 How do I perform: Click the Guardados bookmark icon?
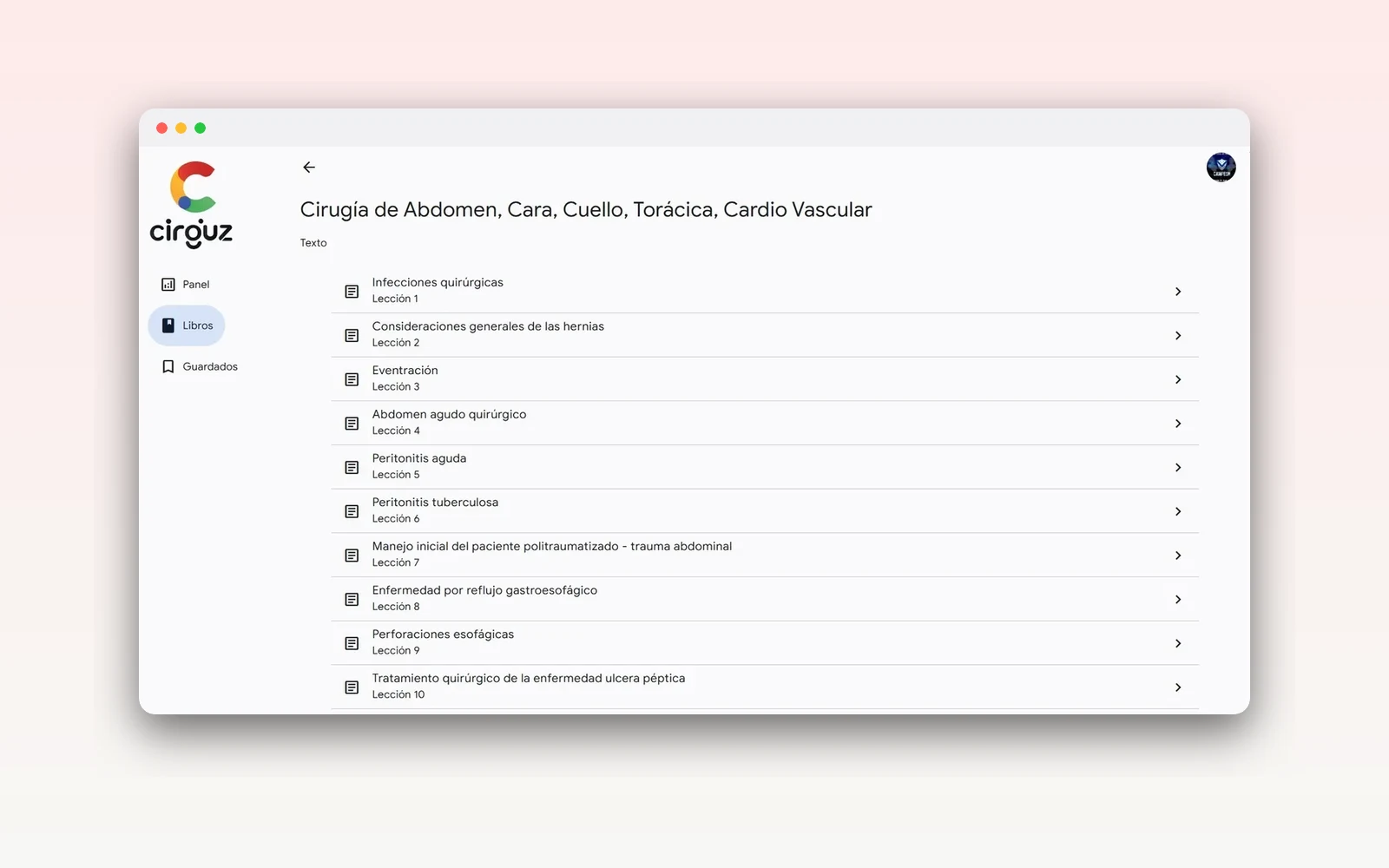[168, 366]
